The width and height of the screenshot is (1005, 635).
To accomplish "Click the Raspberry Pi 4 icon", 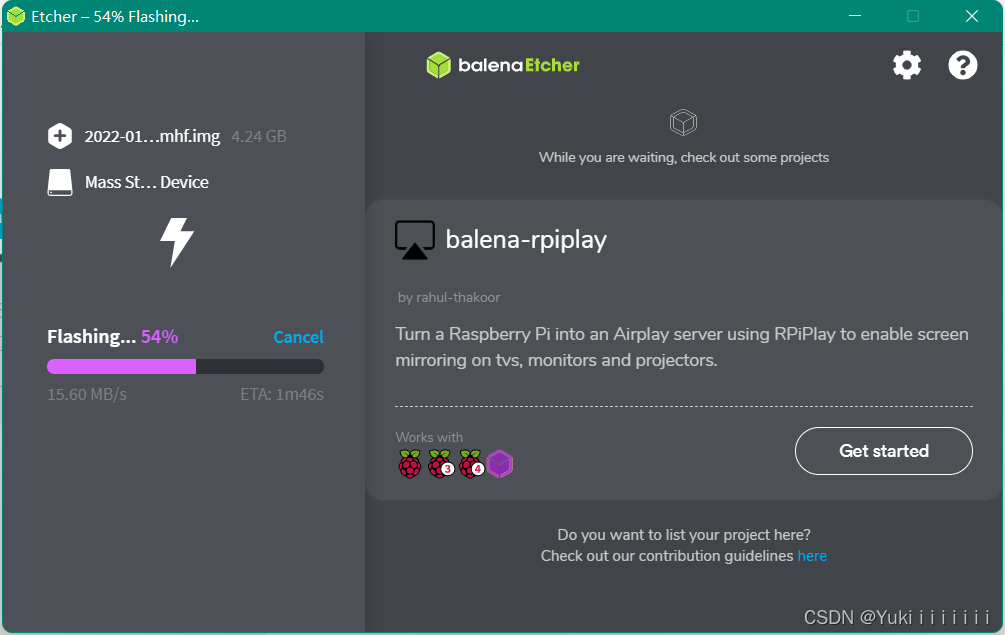I will click(471, 463).
